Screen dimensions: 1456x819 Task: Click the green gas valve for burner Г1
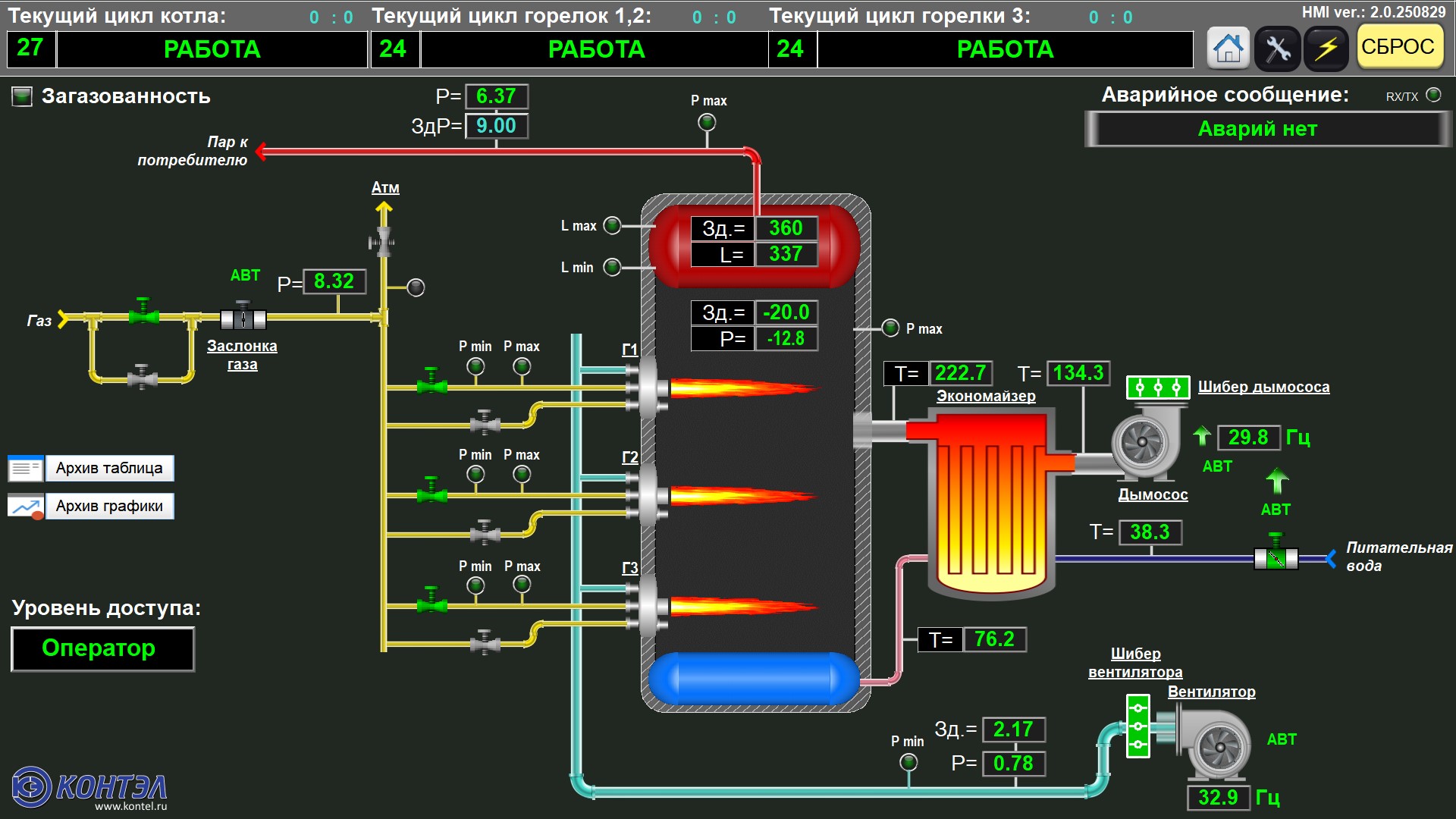(x=431, y=384)
